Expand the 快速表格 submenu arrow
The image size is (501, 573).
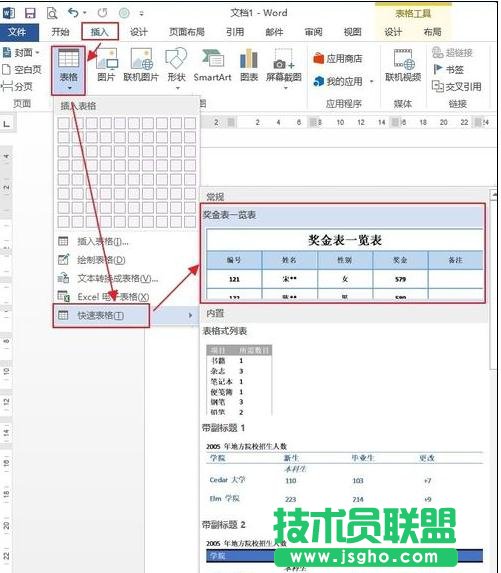[x=190, y=315]
